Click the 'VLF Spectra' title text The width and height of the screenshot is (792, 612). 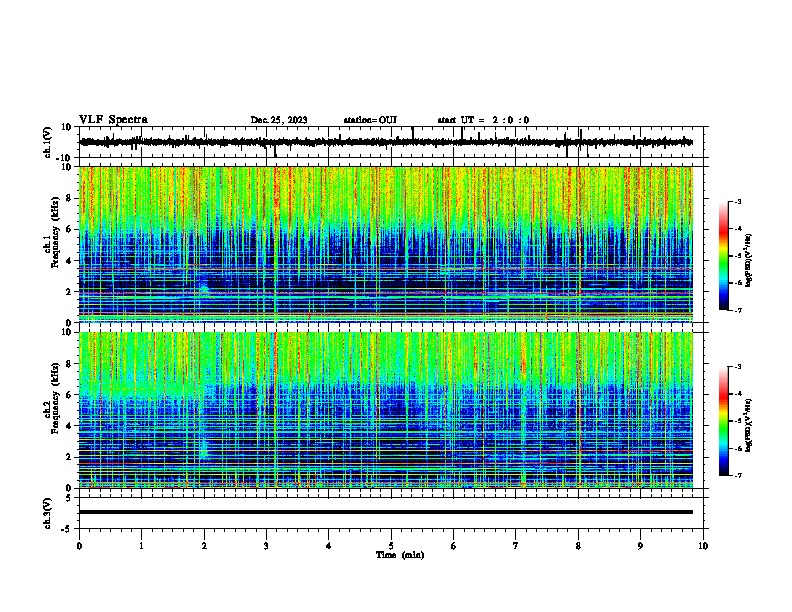113,120
